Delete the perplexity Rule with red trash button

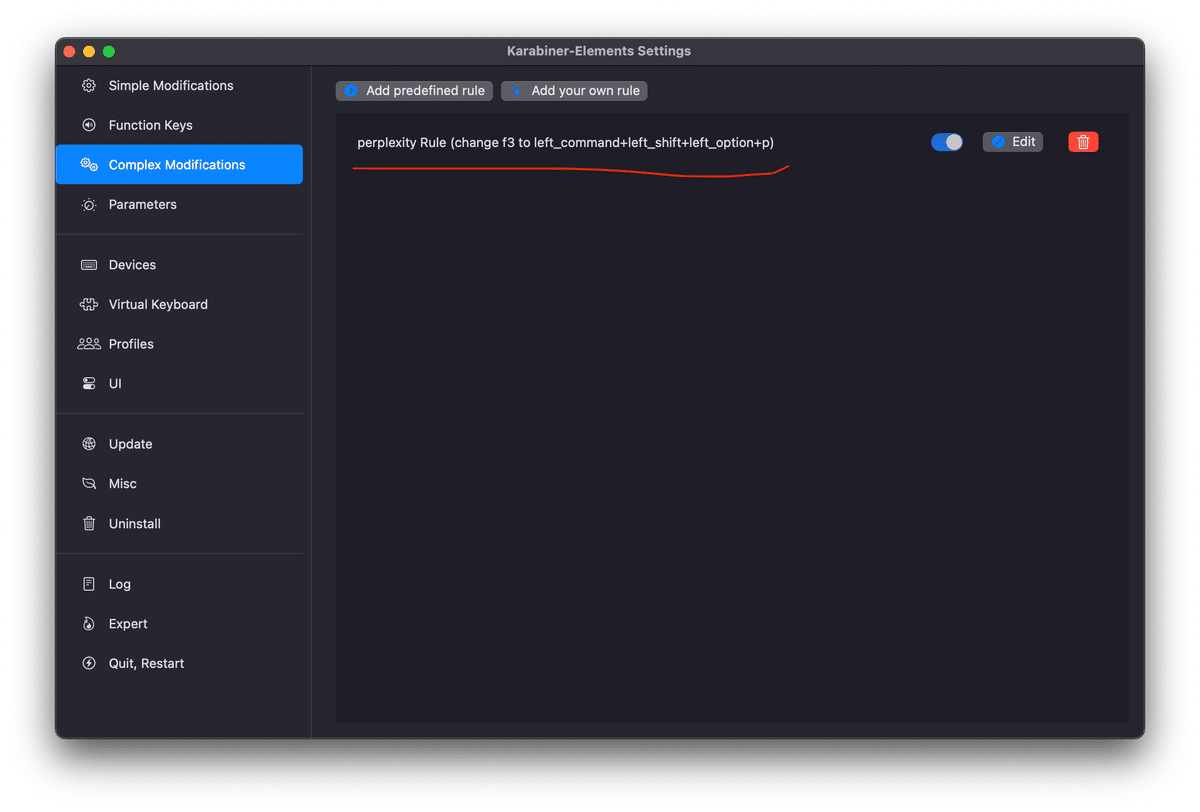1083,142
